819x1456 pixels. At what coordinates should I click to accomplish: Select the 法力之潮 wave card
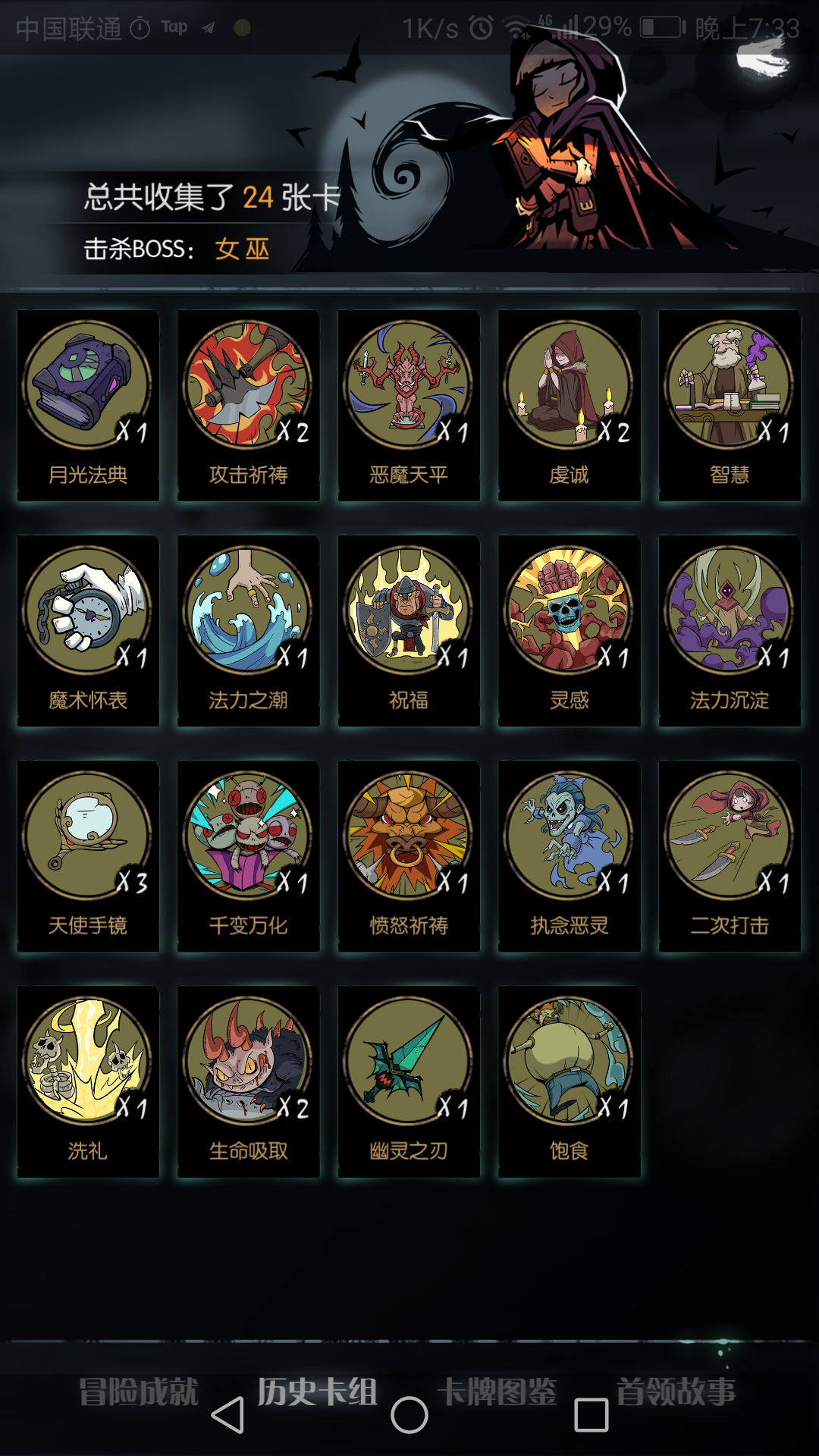coord(248,631)
